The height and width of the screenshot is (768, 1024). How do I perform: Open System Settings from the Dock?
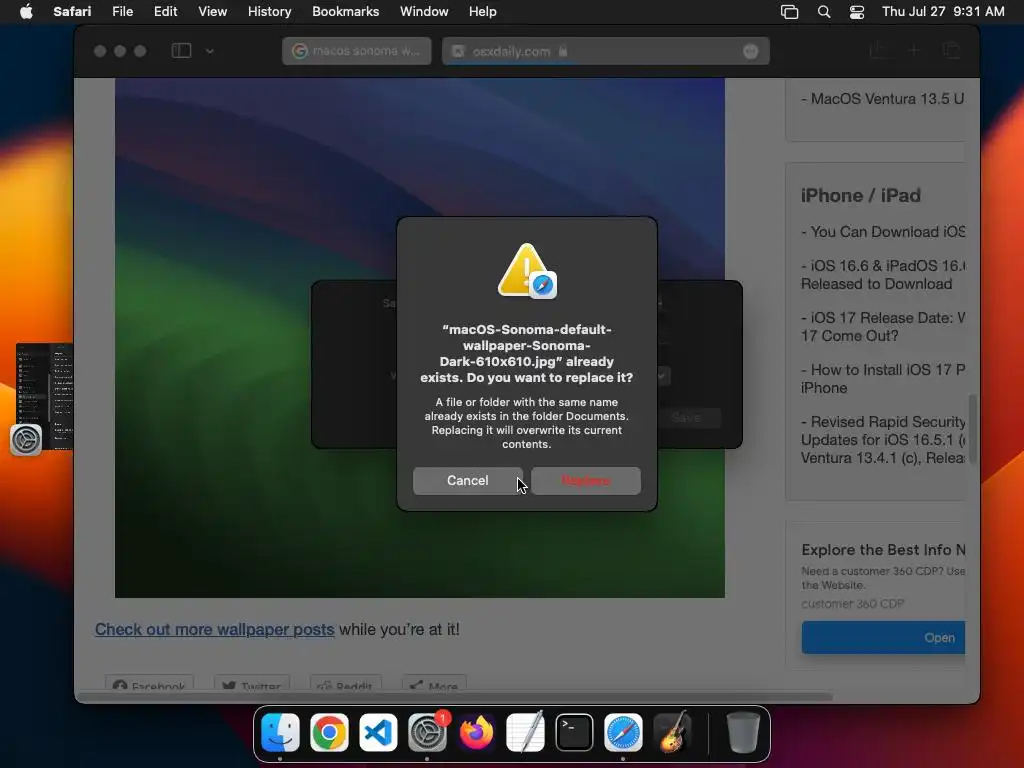click(x=427, y=732)
